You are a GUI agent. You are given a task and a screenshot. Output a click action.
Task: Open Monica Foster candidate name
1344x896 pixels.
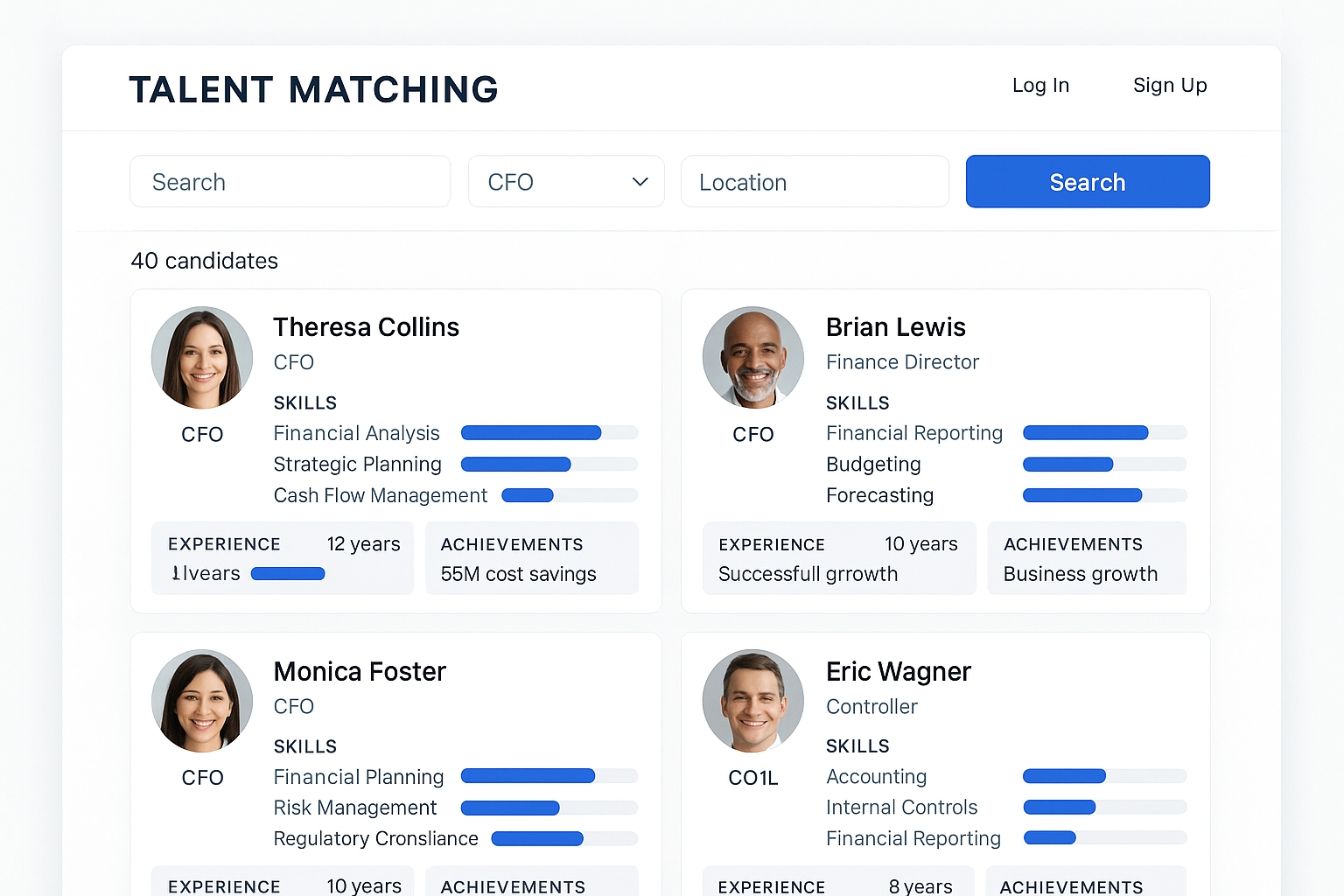click(x=360, y=671)
